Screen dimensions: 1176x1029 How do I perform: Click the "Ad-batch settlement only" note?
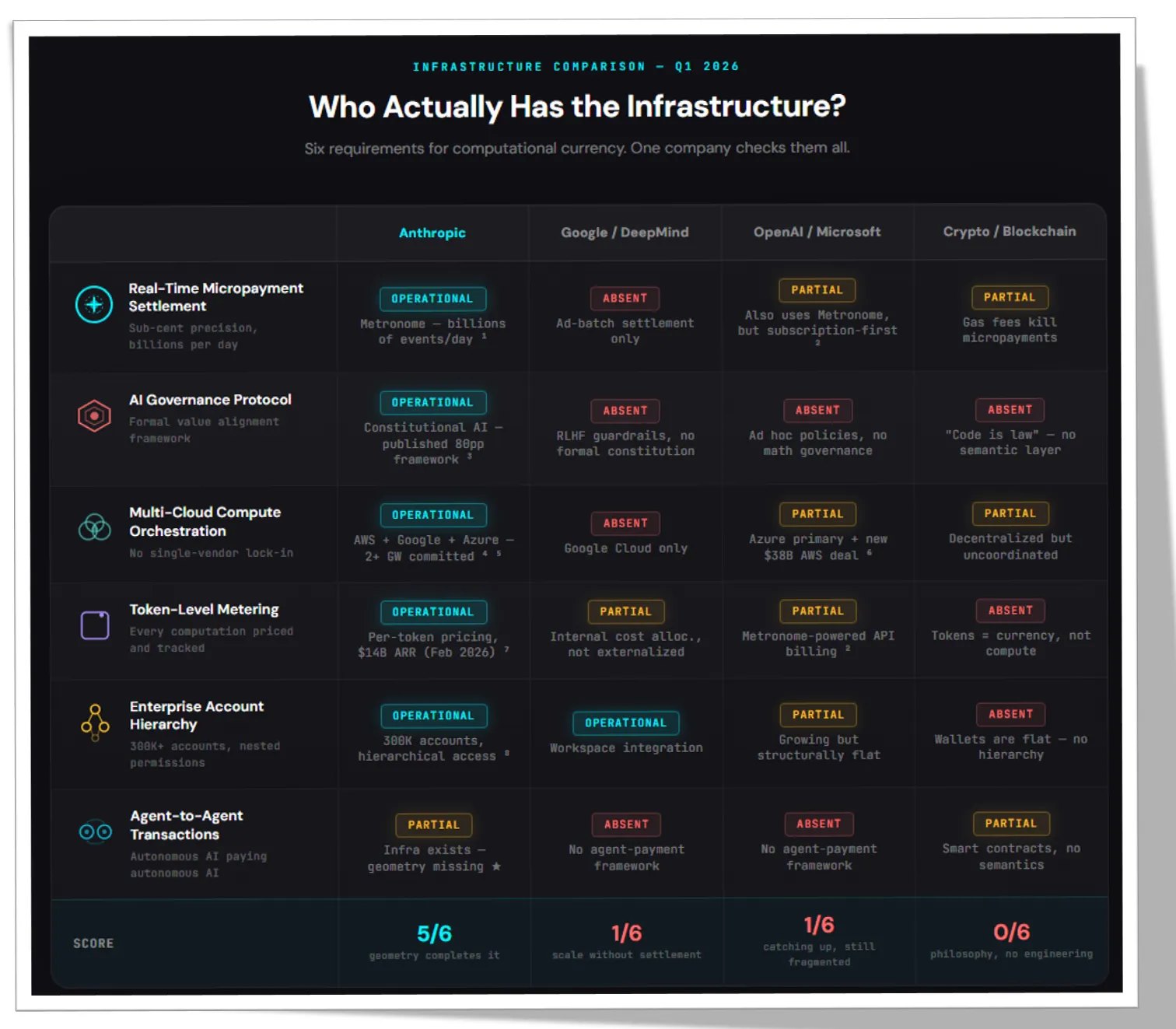(x=625, y=331)
